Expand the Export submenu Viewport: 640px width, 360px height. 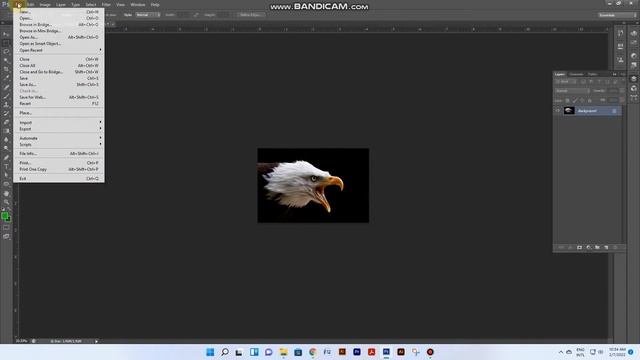click(x=59, y=129)
